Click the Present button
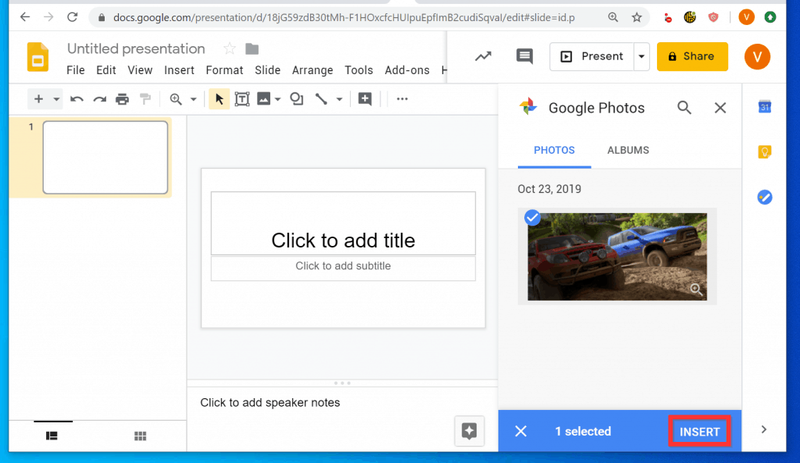800x463 pixels. [592, 56]
